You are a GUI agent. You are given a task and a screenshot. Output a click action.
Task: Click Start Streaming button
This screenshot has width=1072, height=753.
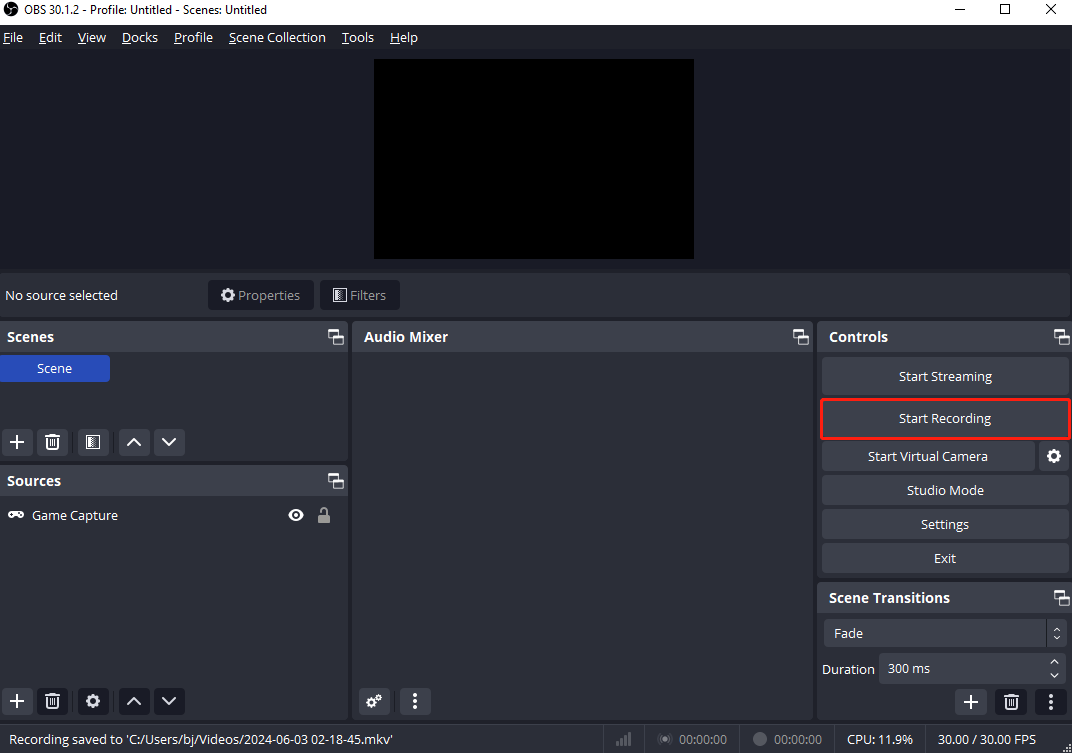(945, 377)
